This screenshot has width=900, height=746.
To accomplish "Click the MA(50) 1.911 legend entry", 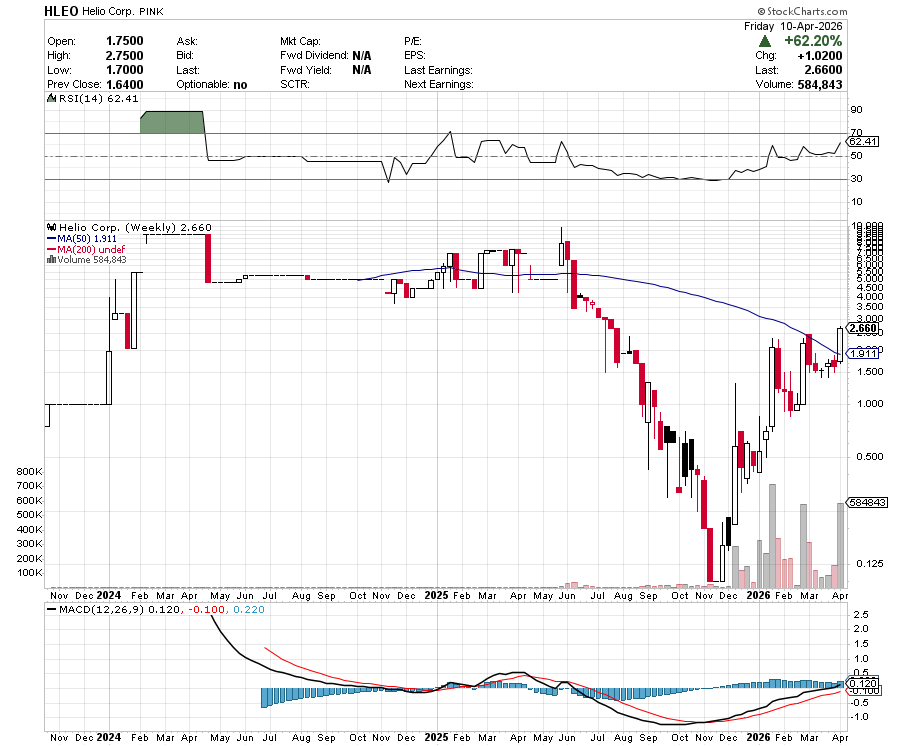I will pos(87,239).
